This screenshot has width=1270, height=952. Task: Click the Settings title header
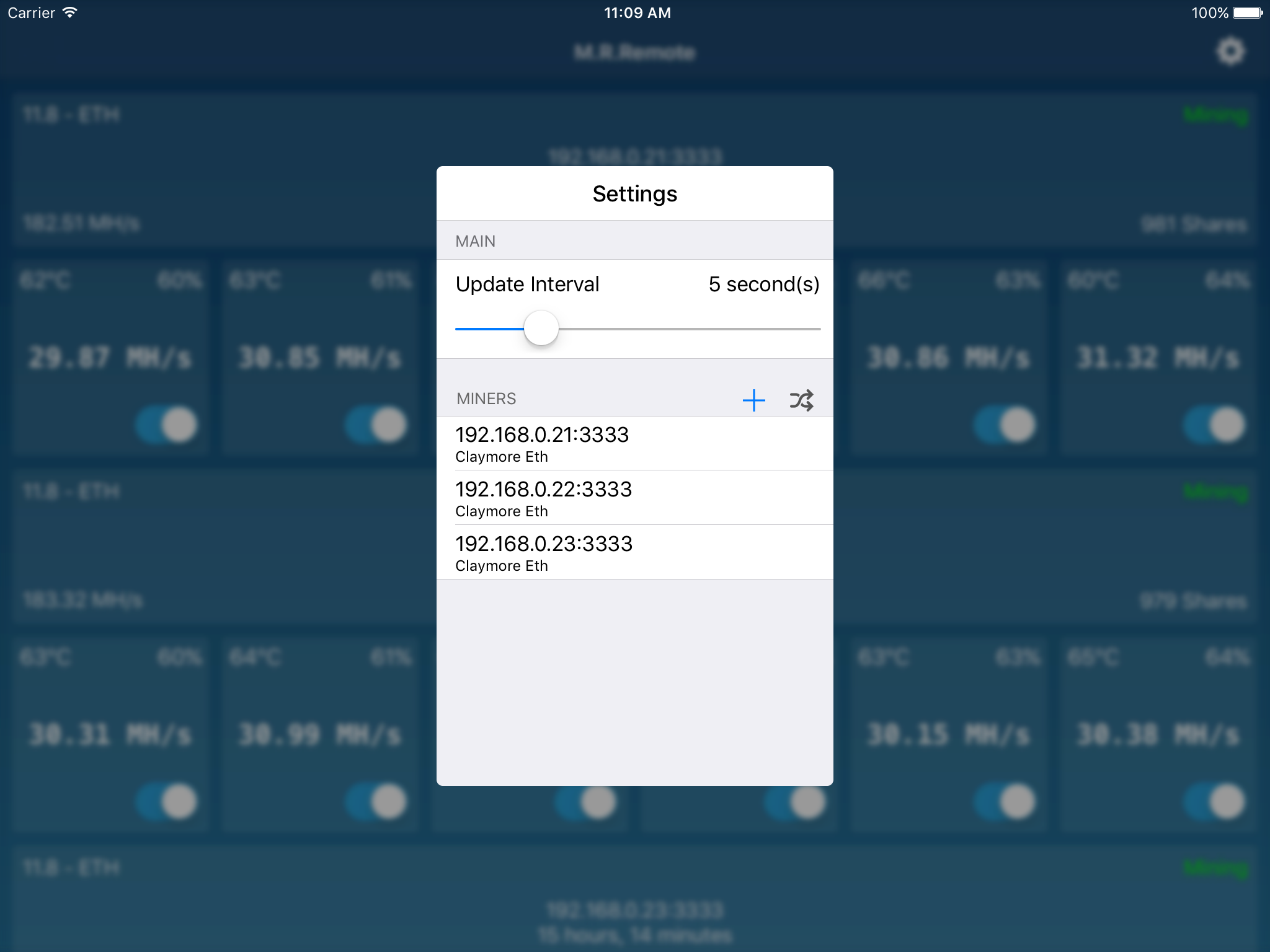coord(634,194)
